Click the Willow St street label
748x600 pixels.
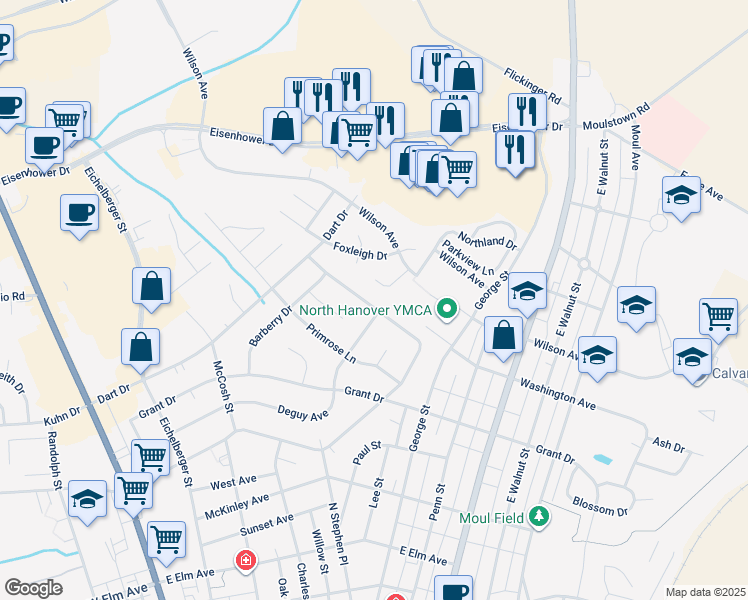click(320, 551)
